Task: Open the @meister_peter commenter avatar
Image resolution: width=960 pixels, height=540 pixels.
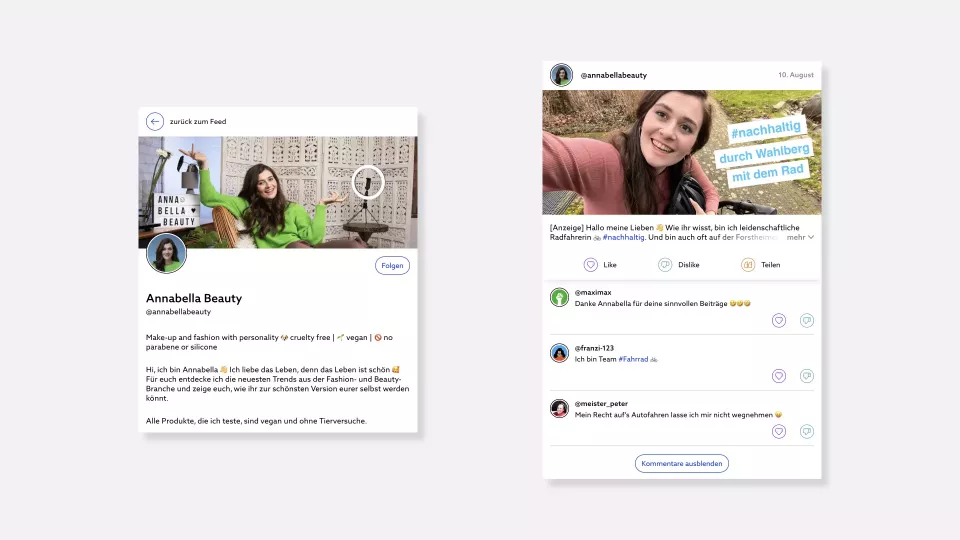Action: click(x=560, y=408)
